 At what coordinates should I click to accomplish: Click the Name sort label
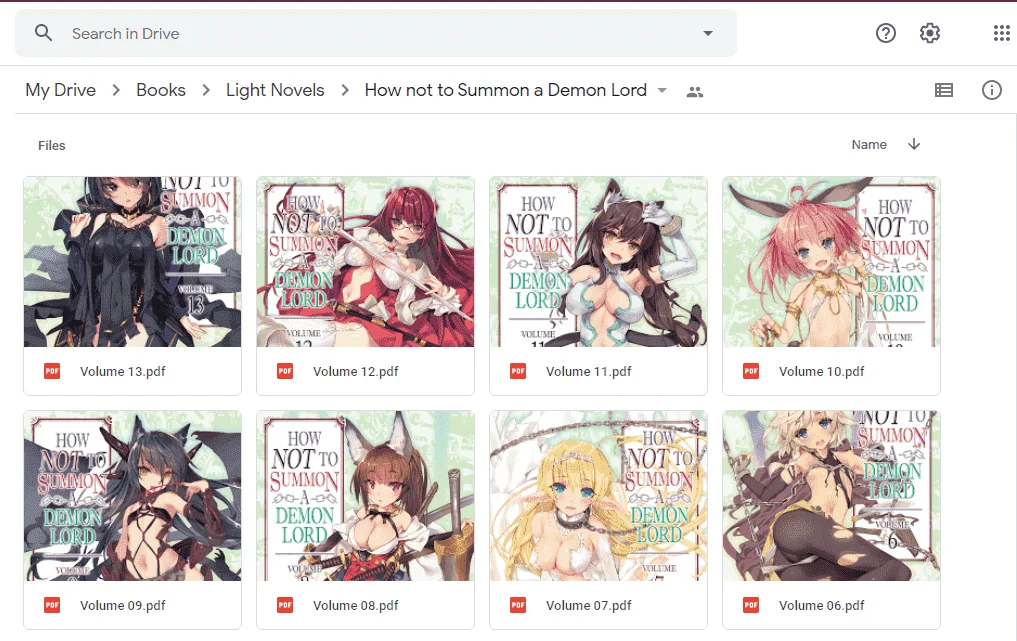(868, 145)
